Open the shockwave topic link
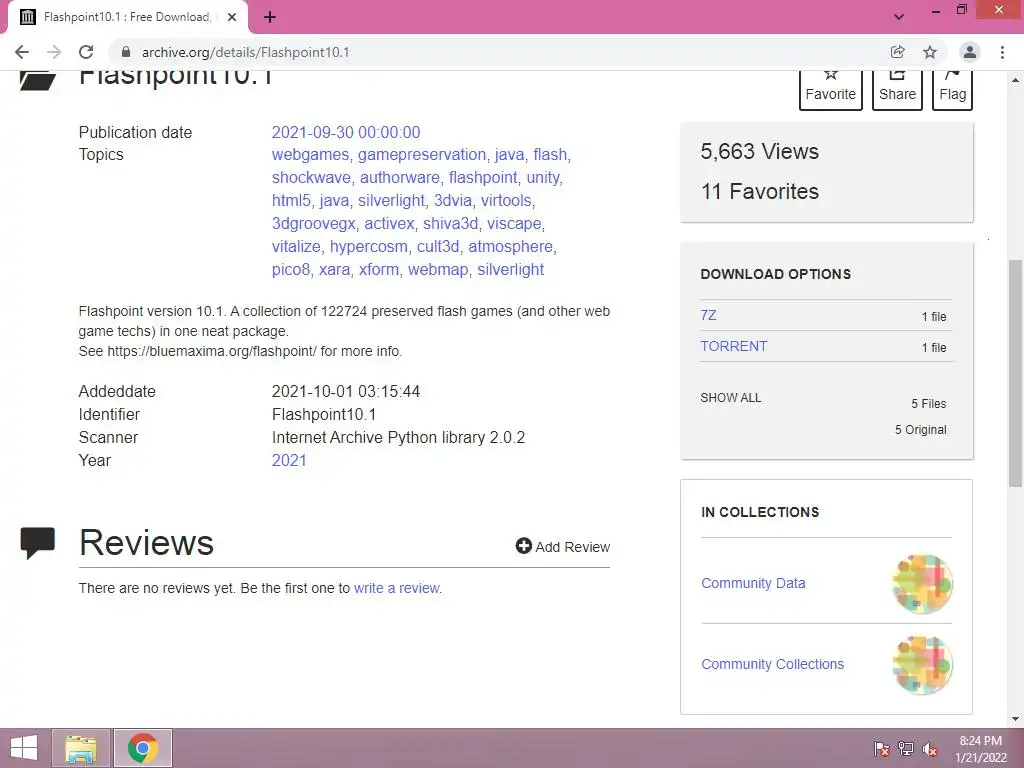Viewport: 1024px width, 768px height. click(311, 178)
